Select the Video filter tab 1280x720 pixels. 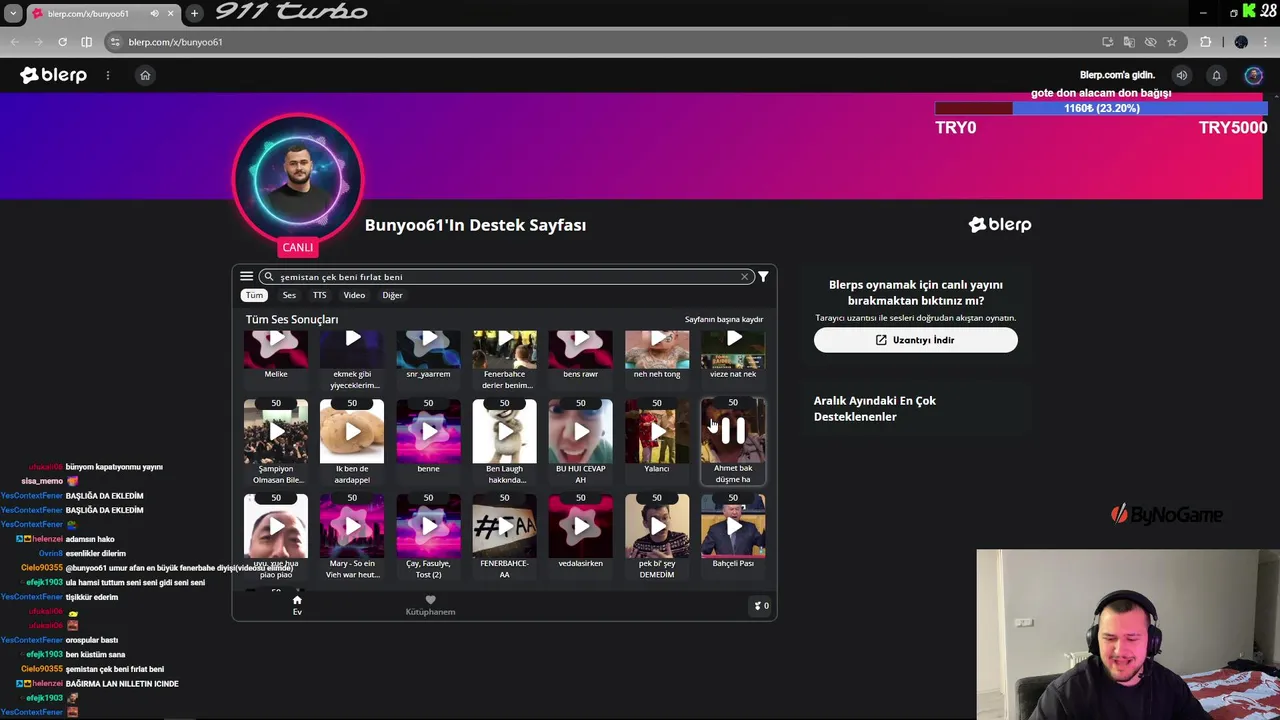[354, 295]
